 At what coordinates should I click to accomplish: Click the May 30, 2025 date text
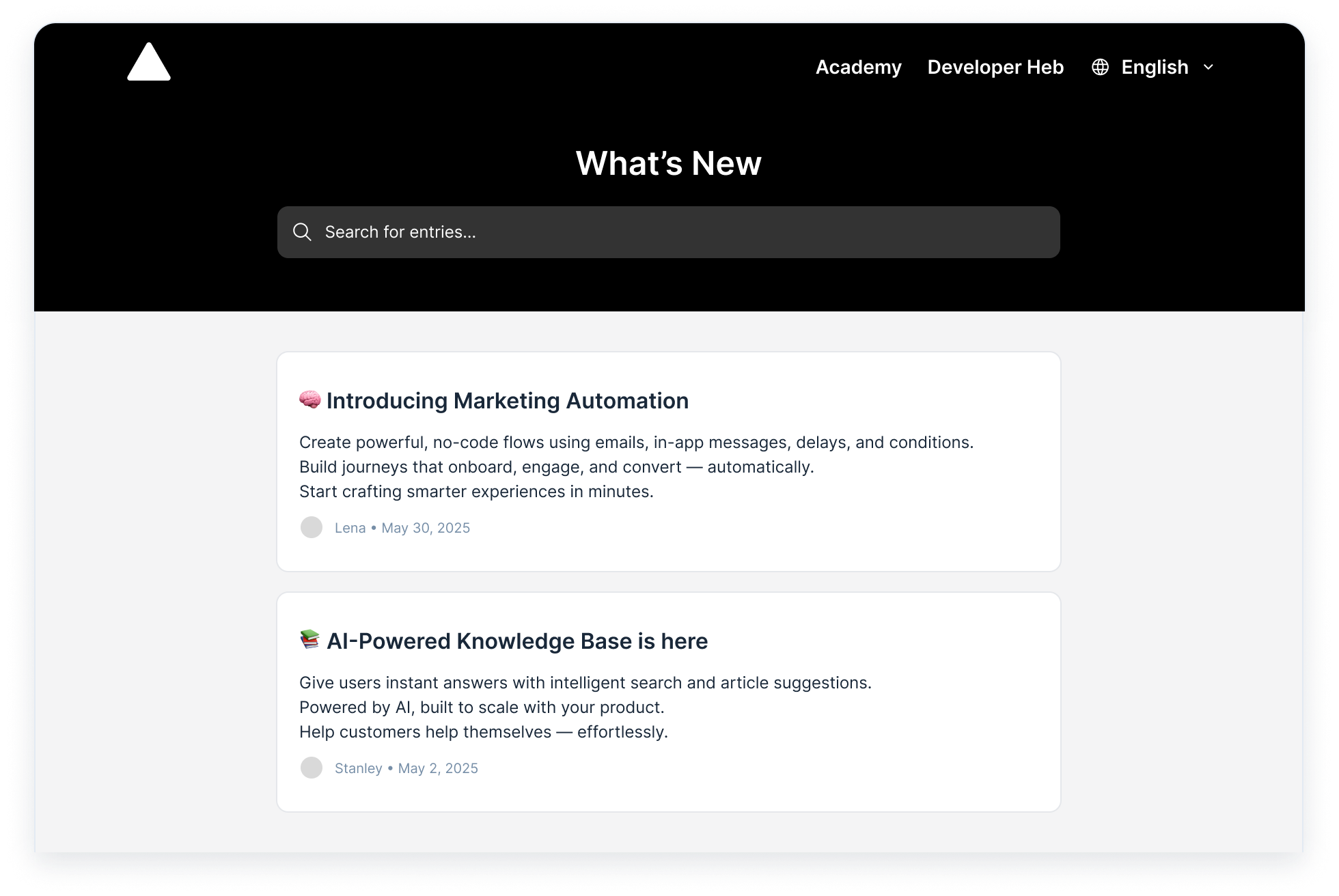(425, 527)
